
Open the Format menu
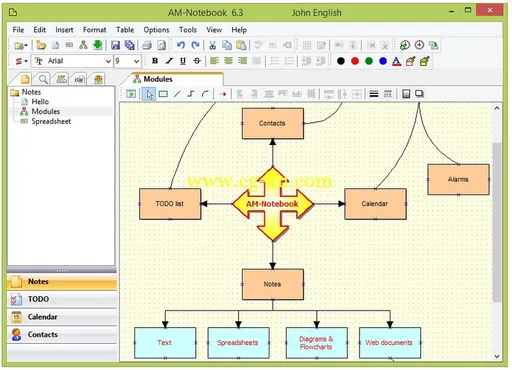94,30
